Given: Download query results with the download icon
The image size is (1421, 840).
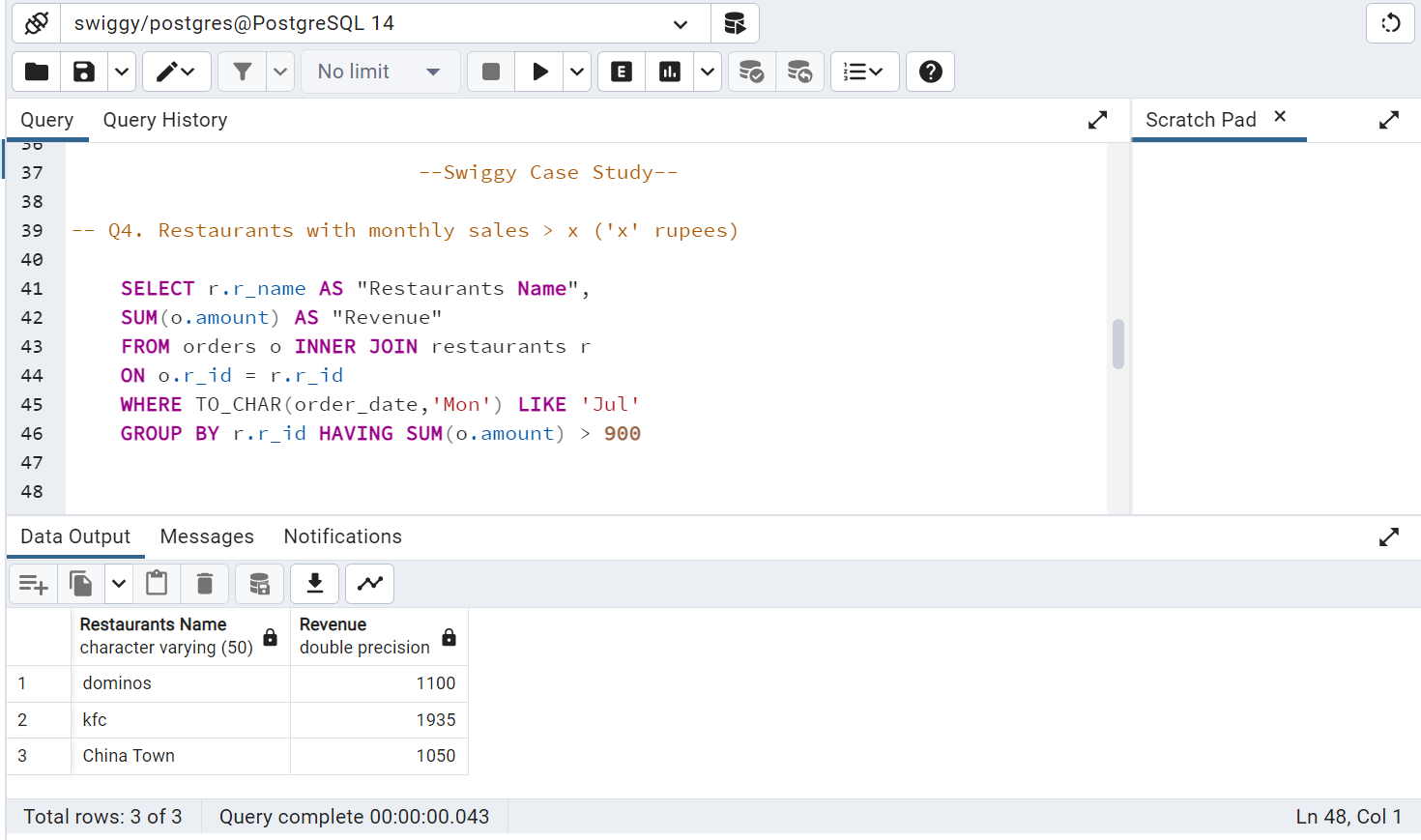Looking at the screenshot, I should click(x=314, y=584).
